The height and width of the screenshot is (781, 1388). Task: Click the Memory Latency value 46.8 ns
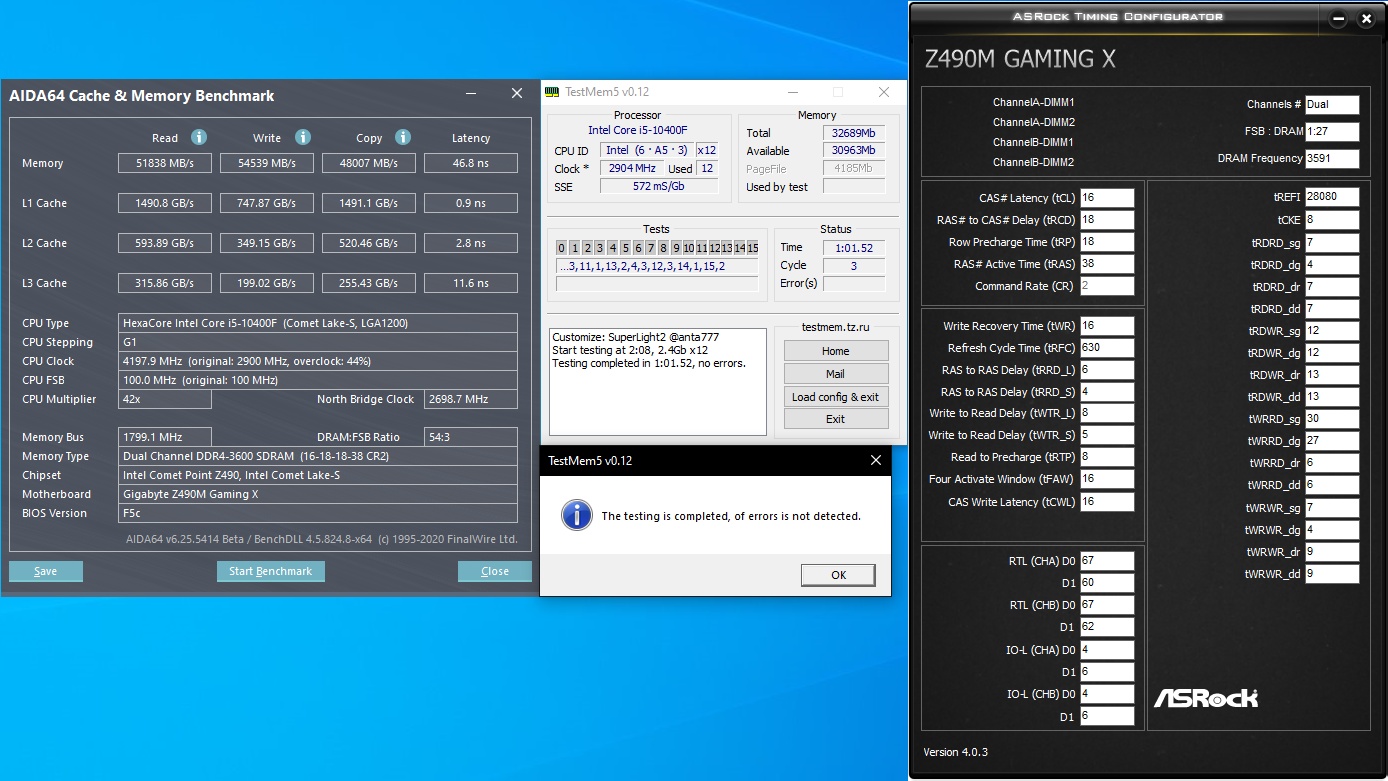[471, 163]
